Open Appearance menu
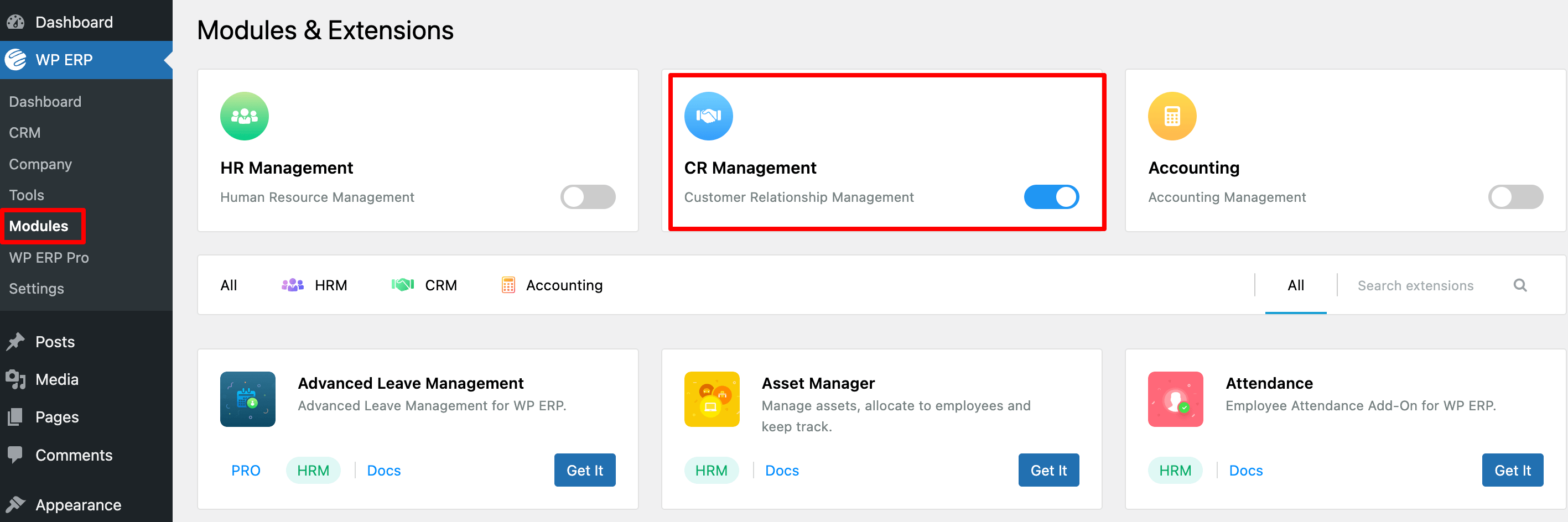The width and height of the screenshot is (1568, 522). (86, 505)
